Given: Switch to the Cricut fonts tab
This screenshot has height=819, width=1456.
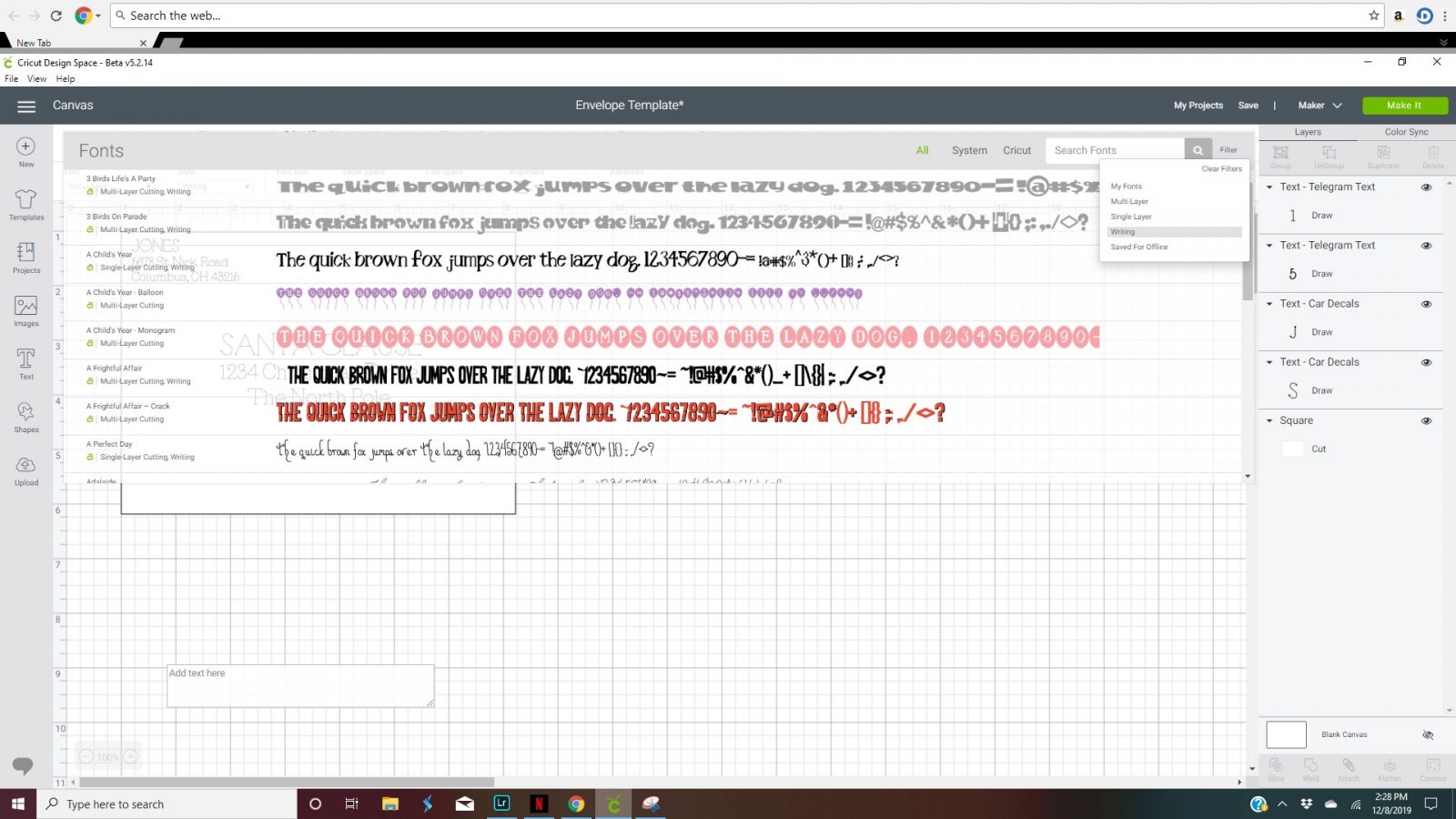Looking at the screenshot, I should 1016,151.
